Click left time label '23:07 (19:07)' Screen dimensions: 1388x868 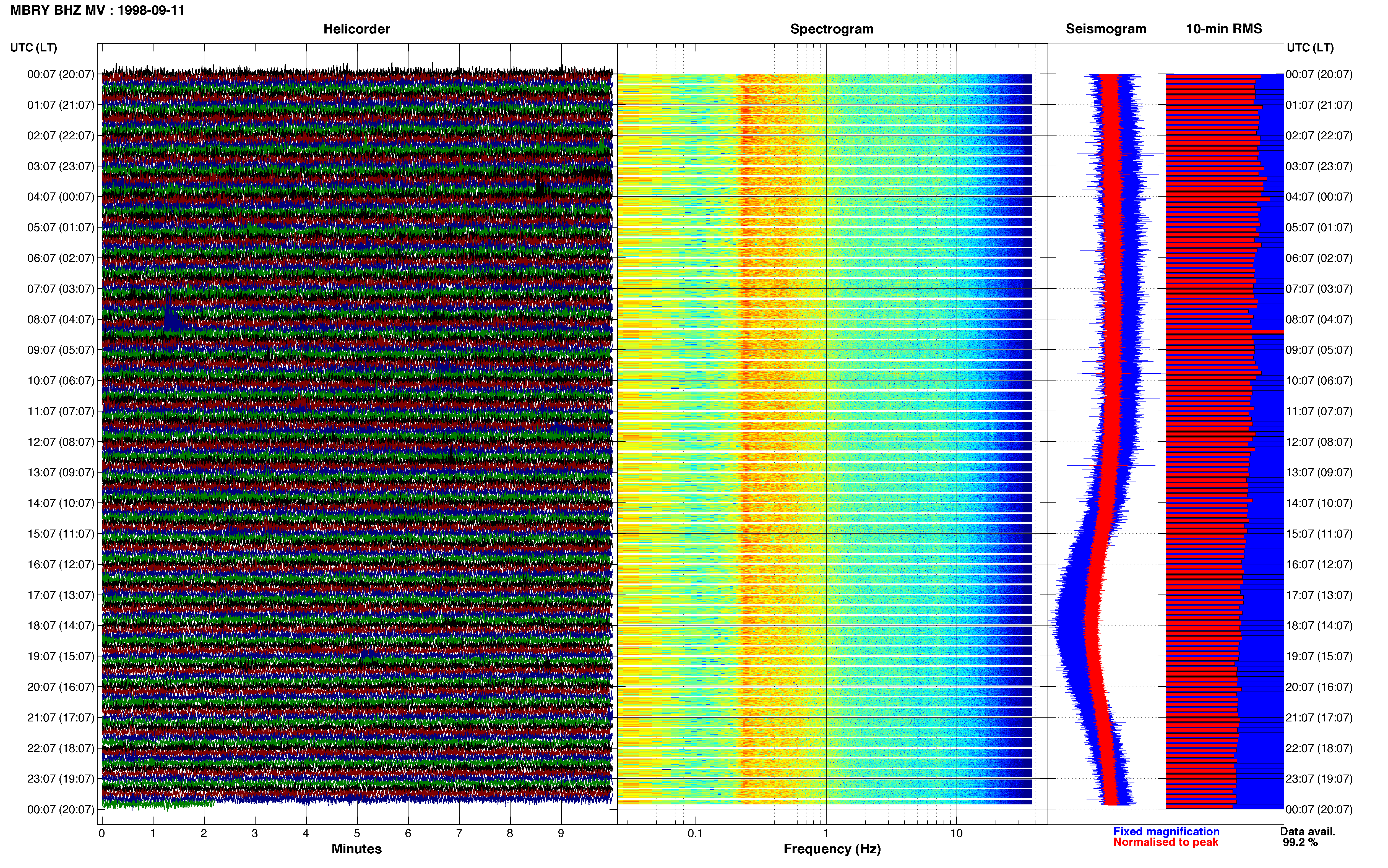pyautogui.click(x=61, y=779)
